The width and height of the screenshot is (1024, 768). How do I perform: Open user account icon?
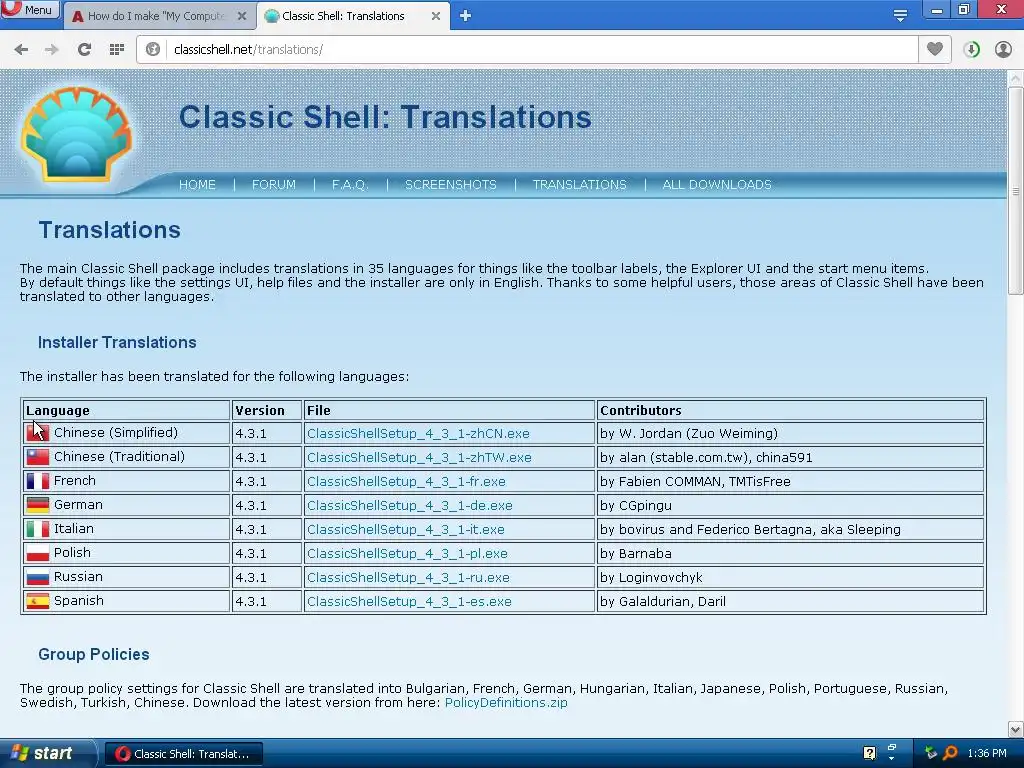click(x=1003, y=50)
